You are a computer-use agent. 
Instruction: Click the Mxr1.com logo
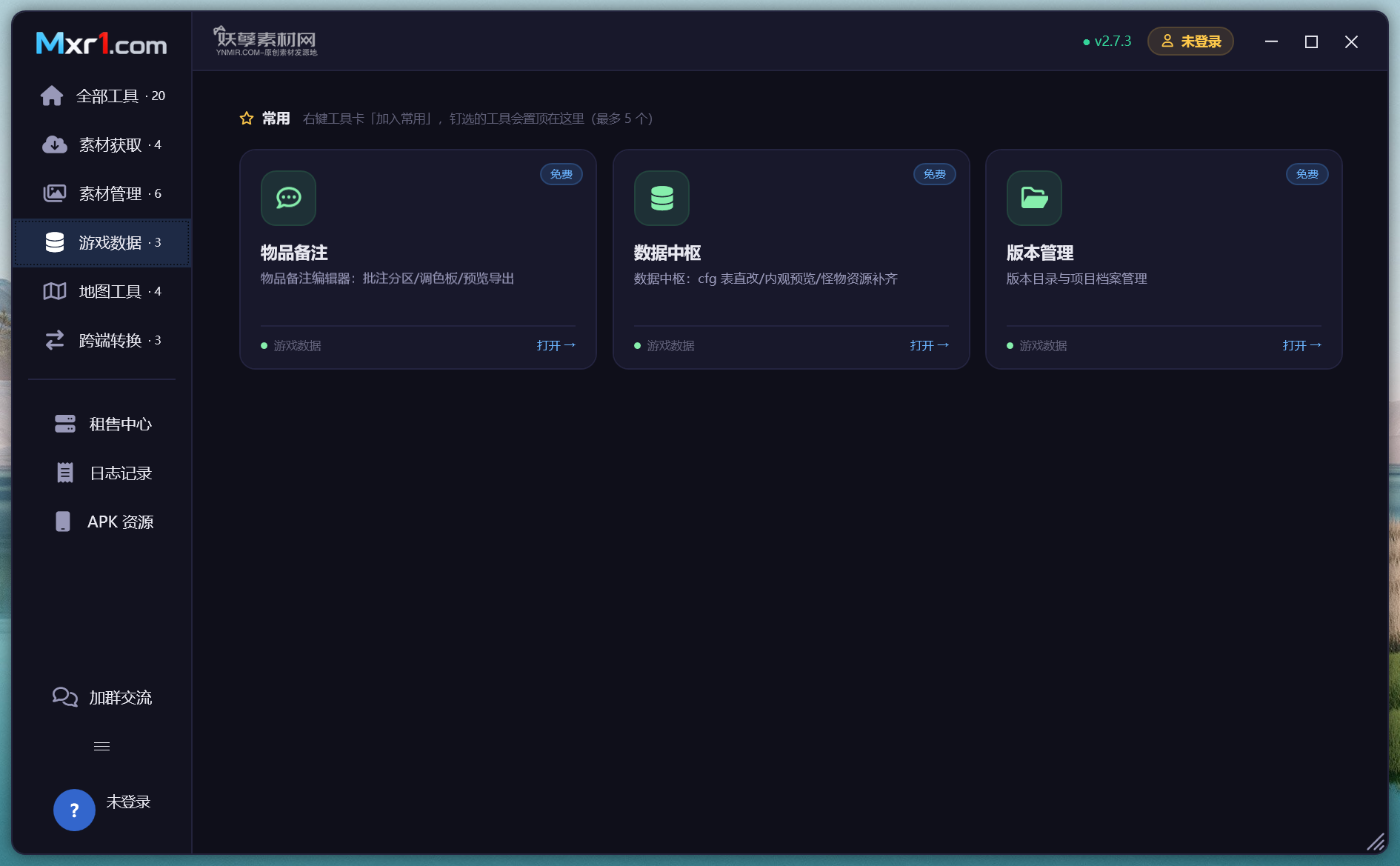(x=101, y=43)
